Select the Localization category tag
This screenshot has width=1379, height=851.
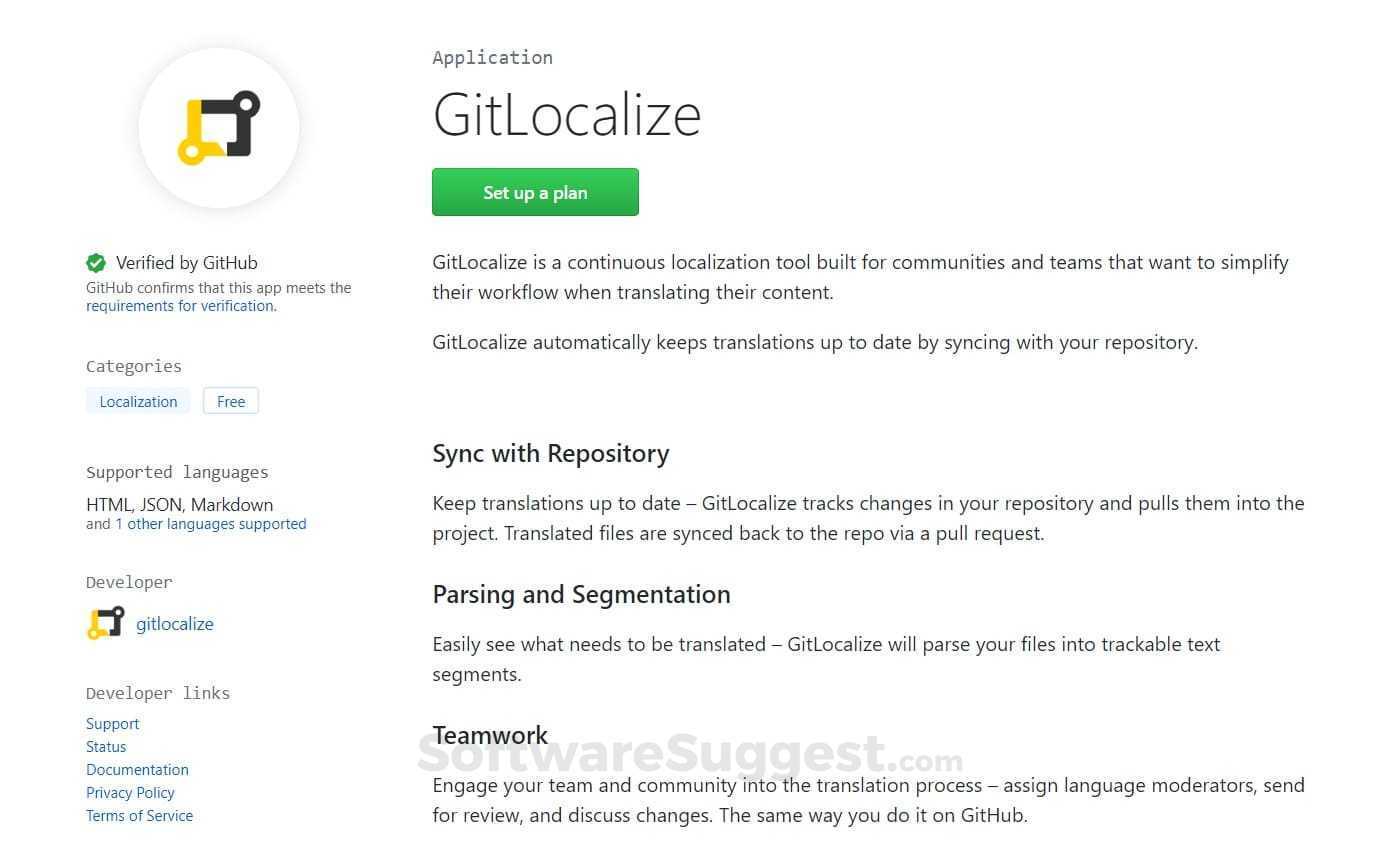click(138, 401)
